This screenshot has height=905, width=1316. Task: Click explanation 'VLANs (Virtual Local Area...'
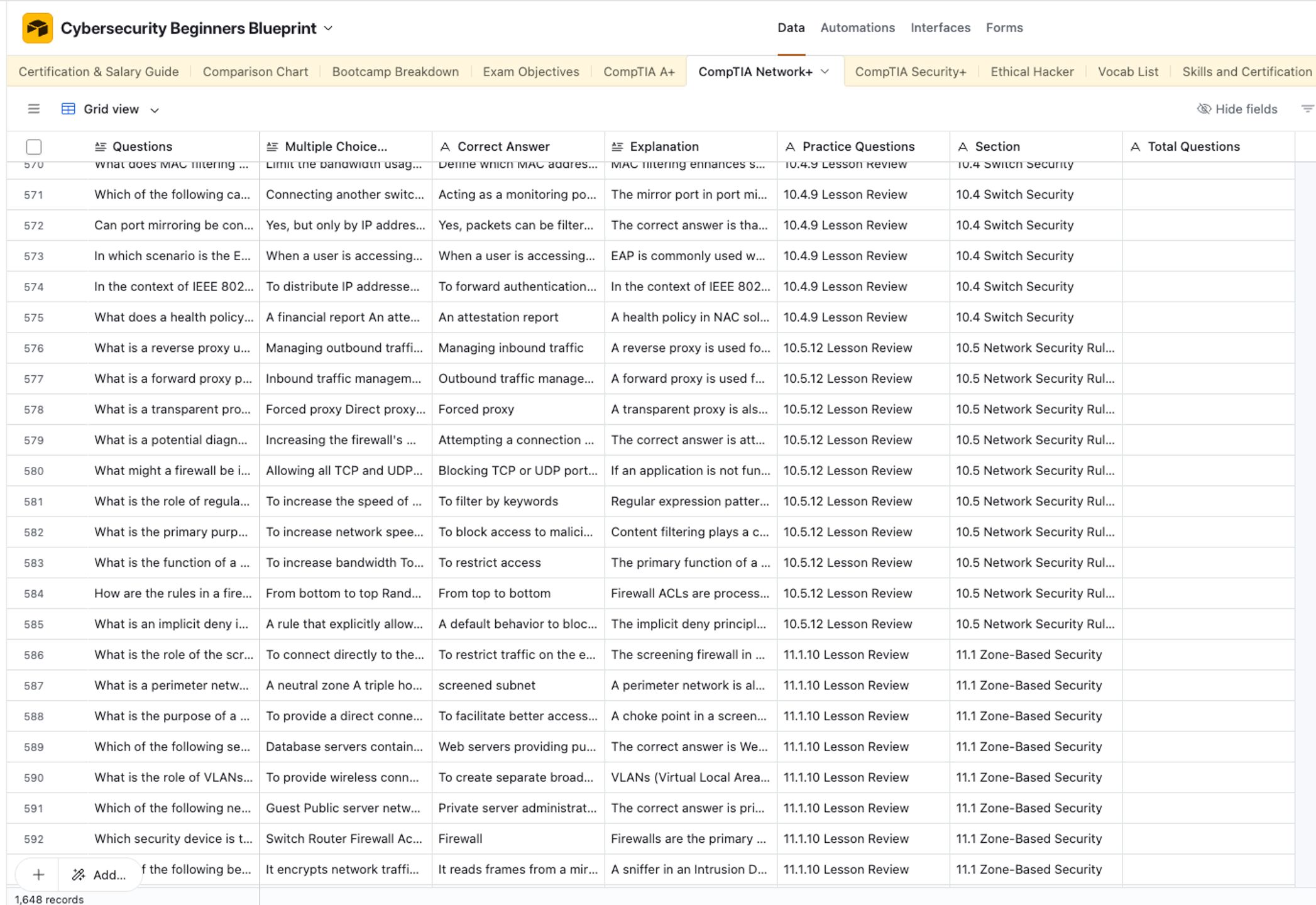(691, 777)
